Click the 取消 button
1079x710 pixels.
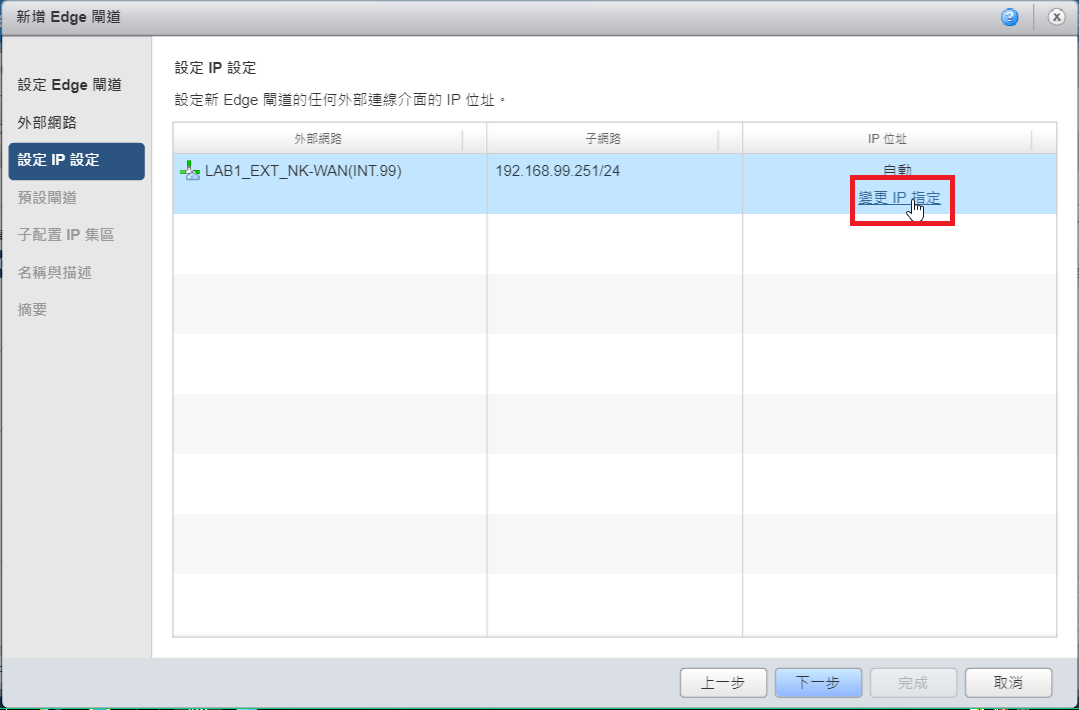(x=1008, y=682)
